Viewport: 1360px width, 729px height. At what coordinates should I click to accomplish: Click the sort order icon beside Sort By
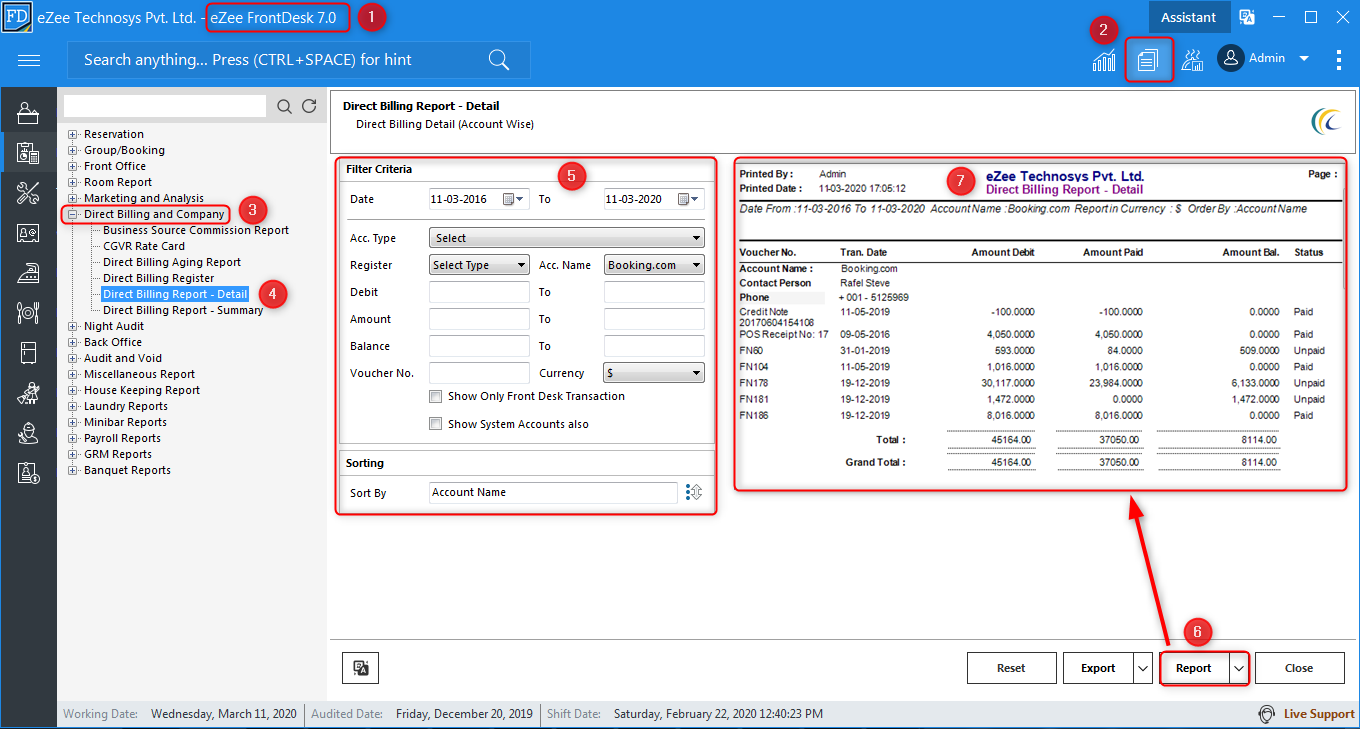point(694,492)
